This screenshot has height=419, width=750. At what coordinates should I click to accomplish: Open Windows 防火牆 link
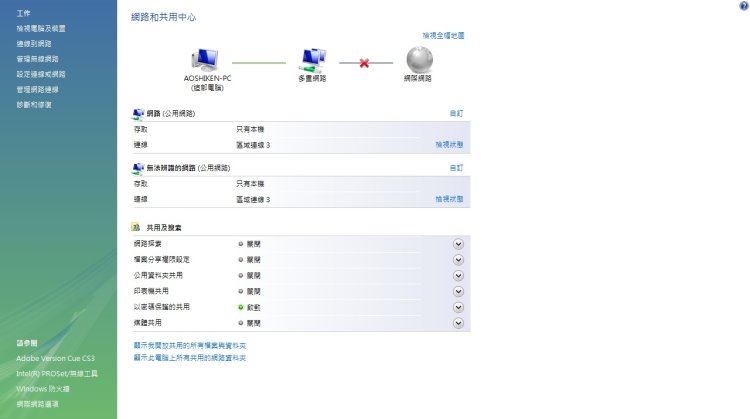coord(43,389)
